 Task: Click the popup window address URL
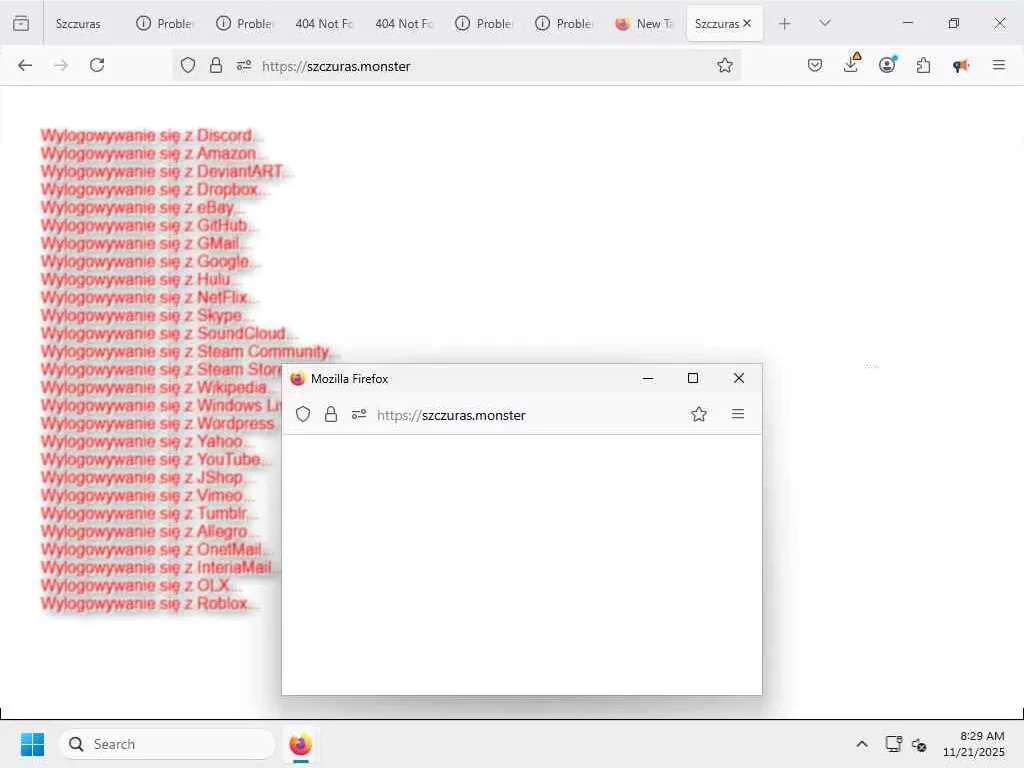coord(451,415)
